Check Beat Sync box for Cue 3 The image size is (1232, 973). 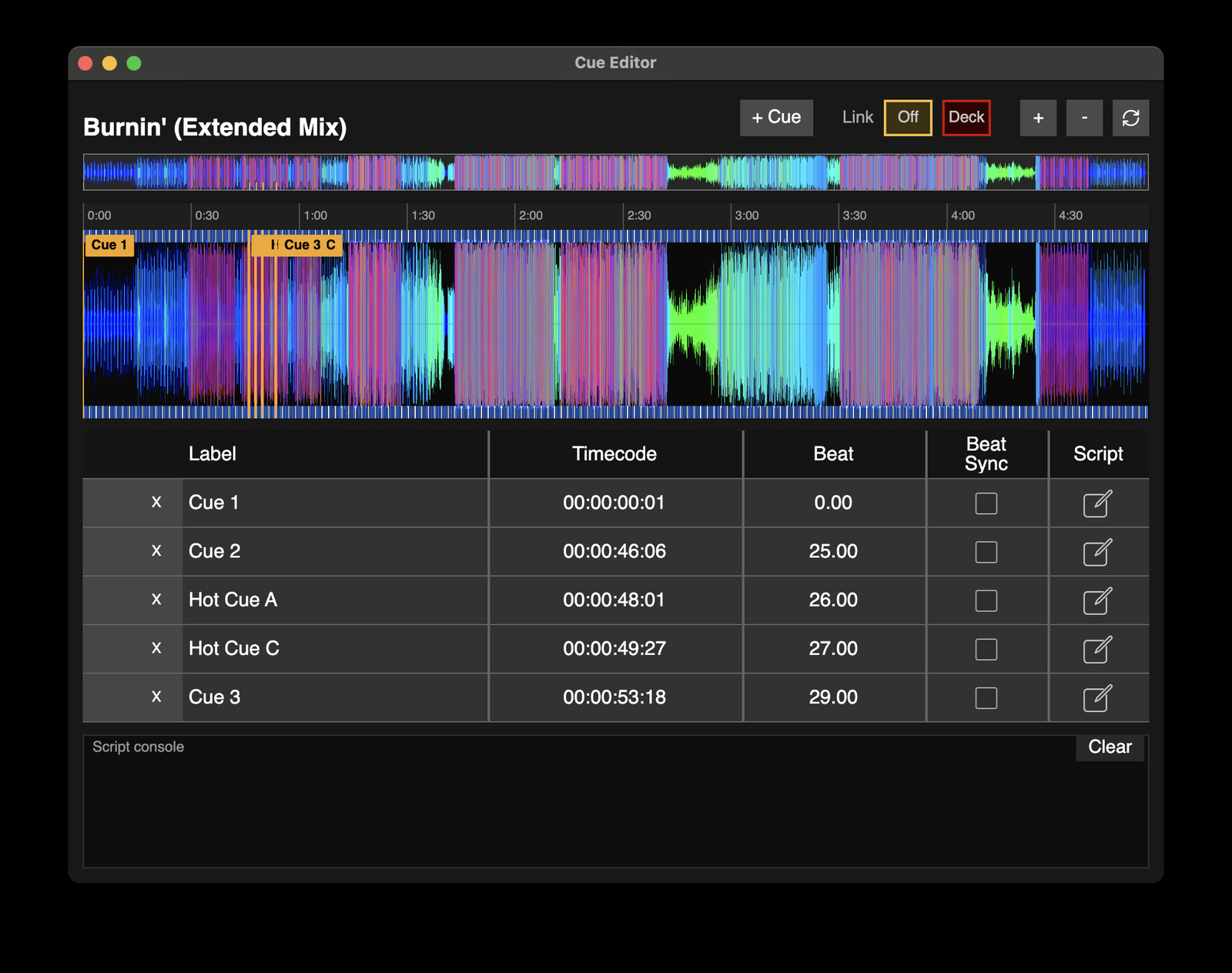click(x=986, y=697)
